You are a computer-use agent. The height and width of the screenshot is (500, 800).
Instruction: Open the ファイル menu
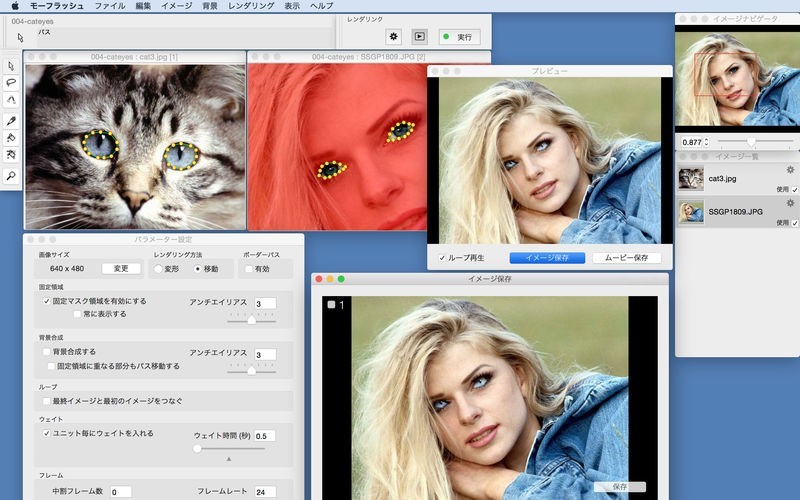(x=110, y=6)
